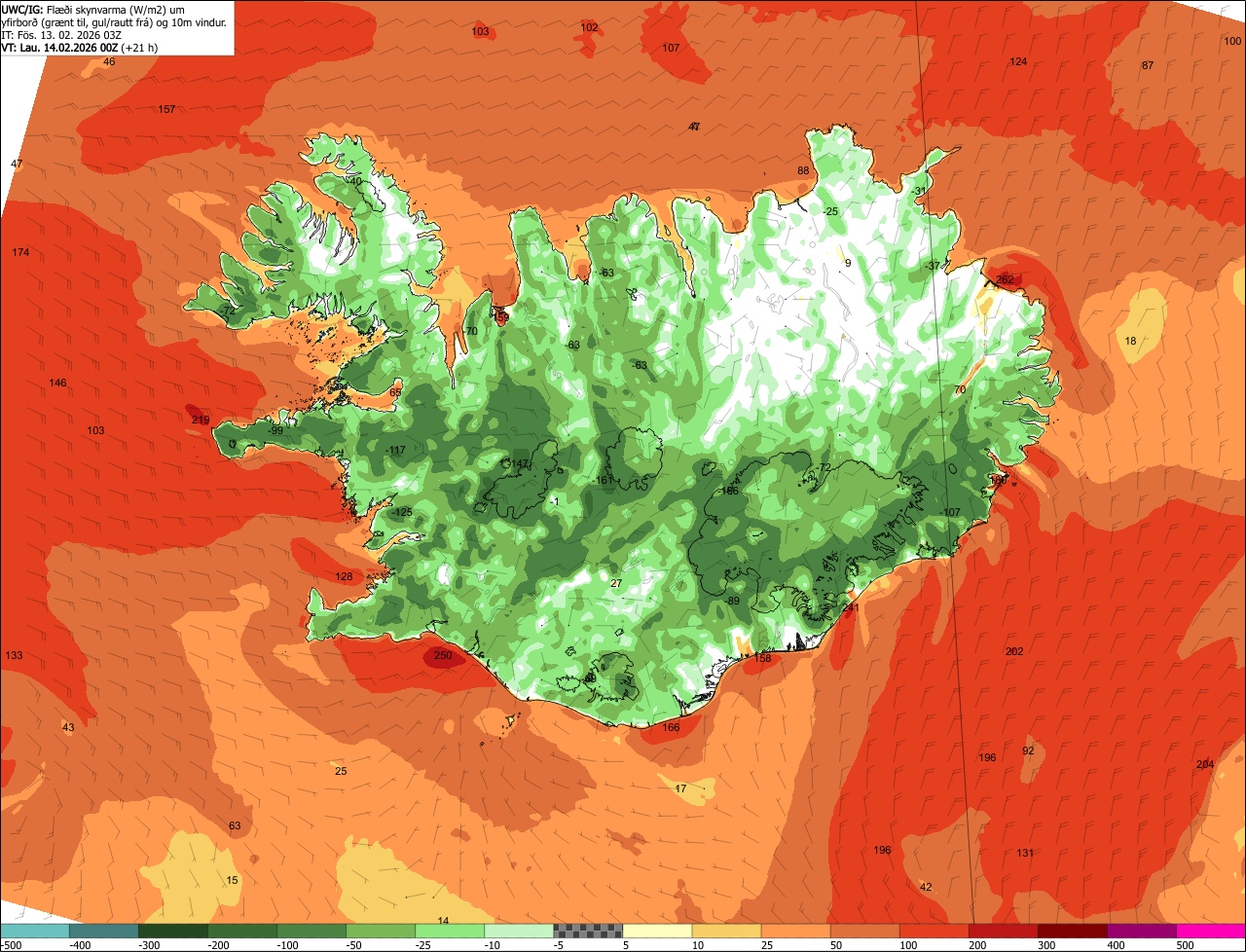Click the checkered -5 to 5 legend swatch

tap(587, 931)
